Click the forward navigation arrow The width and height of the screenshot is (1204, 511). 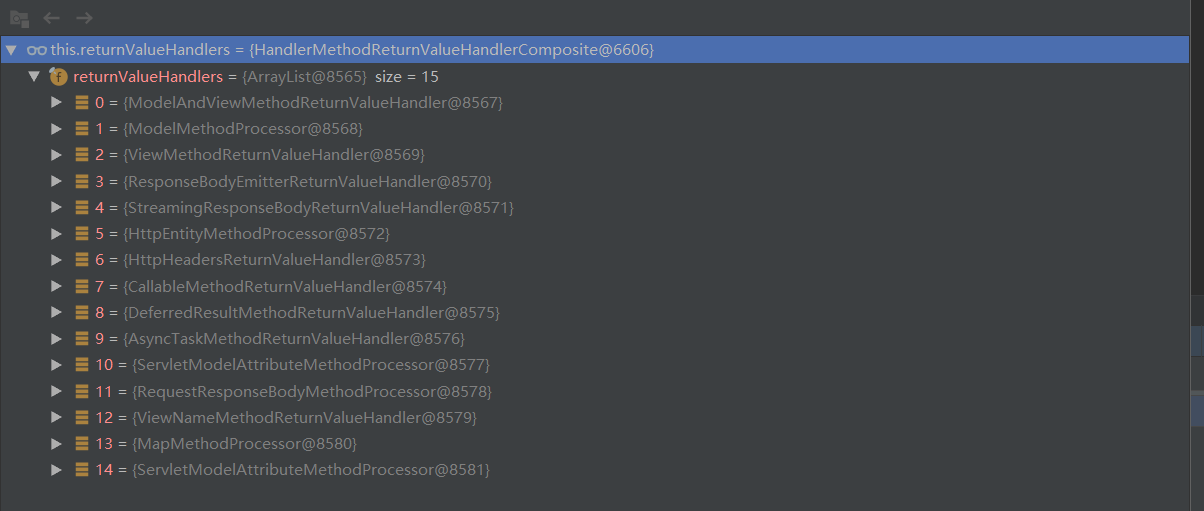pyautogui.click(x=84, y=18)
